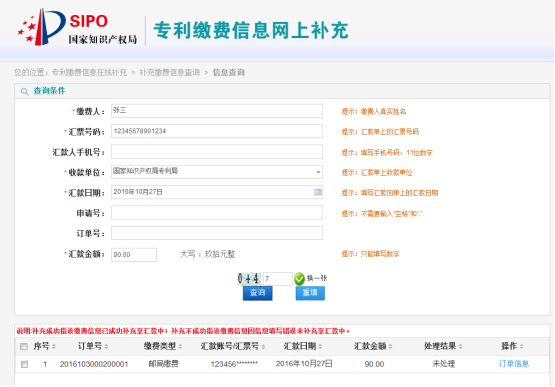Viewport: 555px width, 387px height.
Task: Click the 大写：玖拾元整 text
Action: click(x=207, y=254)
